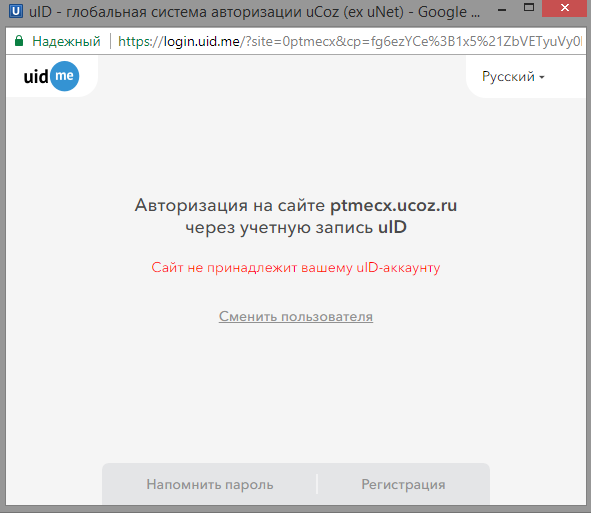
Task: Focus the URL address bar field
Action: pyautogui.click(x=350, y=41)
